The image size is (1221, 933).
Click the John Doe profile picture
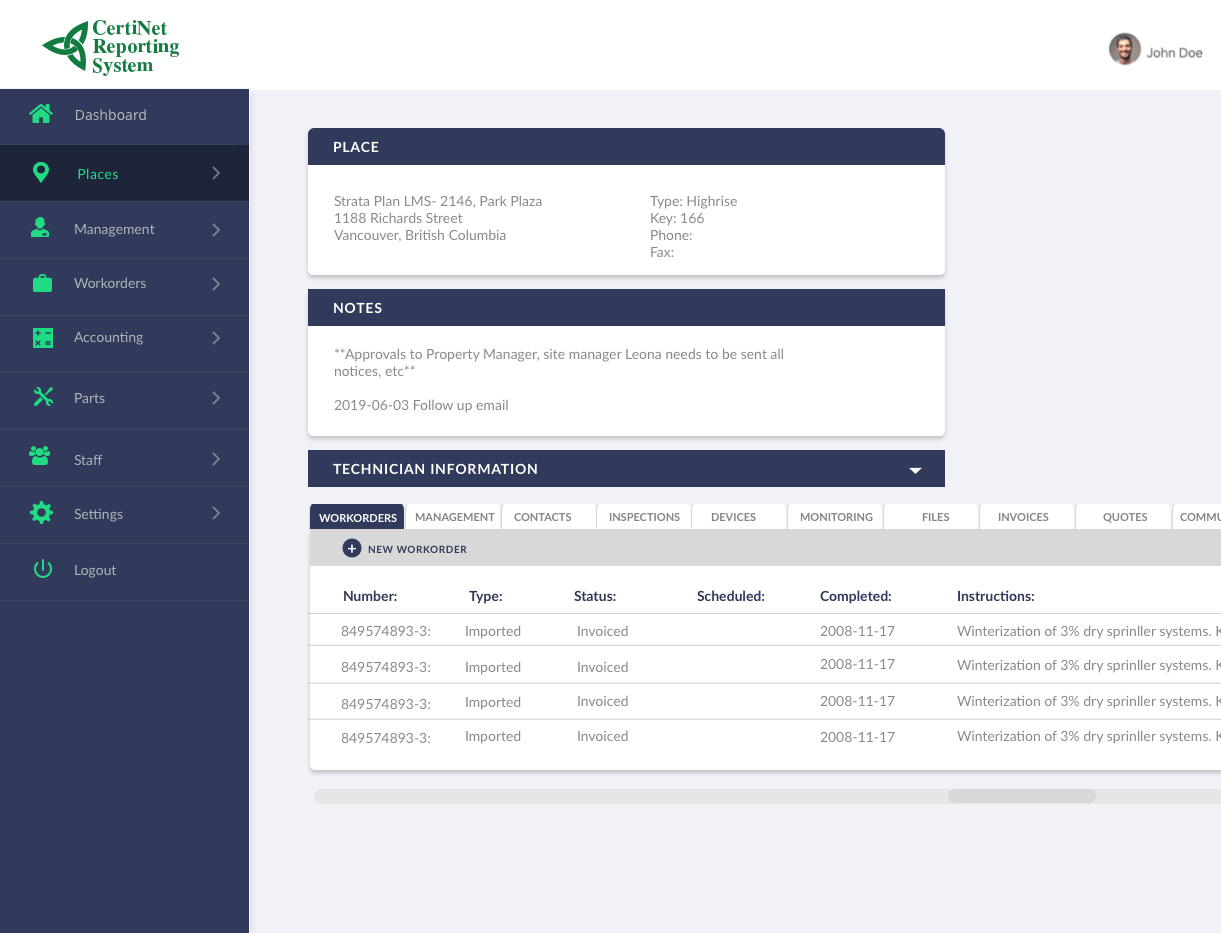coord(1124,48)
